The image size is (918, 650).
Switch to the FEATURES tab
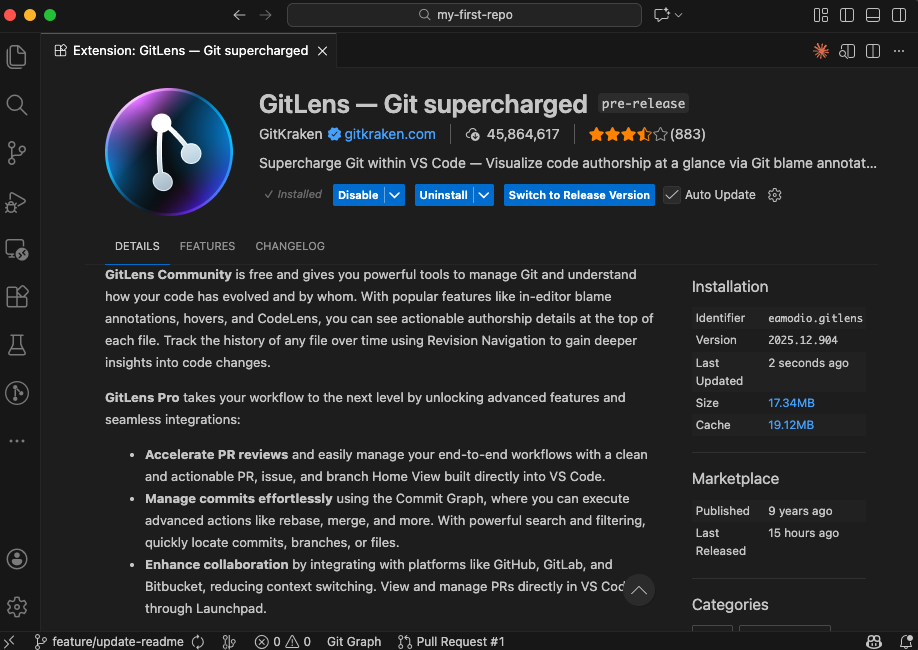point(207,246)
